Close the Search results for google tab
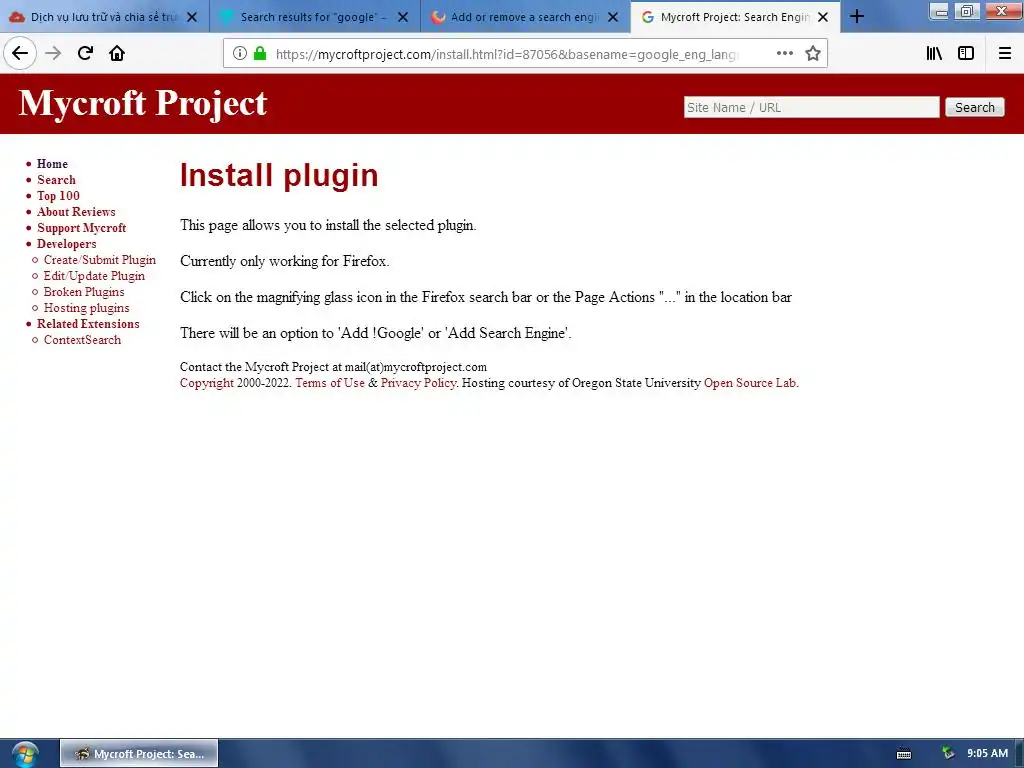This screenshot has height=768, width=1024. click(403, 17)
